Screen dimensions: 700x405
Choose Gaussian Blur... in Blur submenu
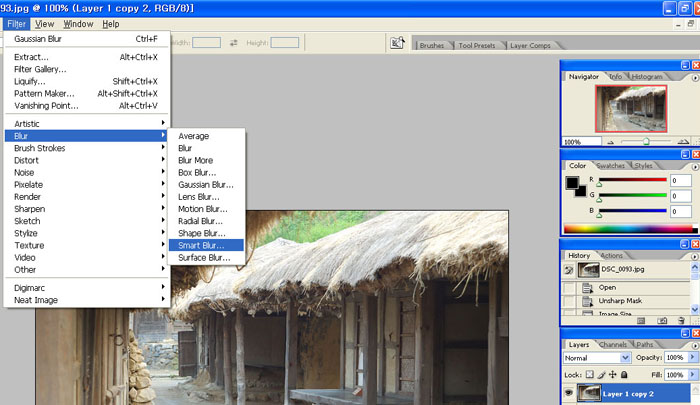(x=206, y=184)
